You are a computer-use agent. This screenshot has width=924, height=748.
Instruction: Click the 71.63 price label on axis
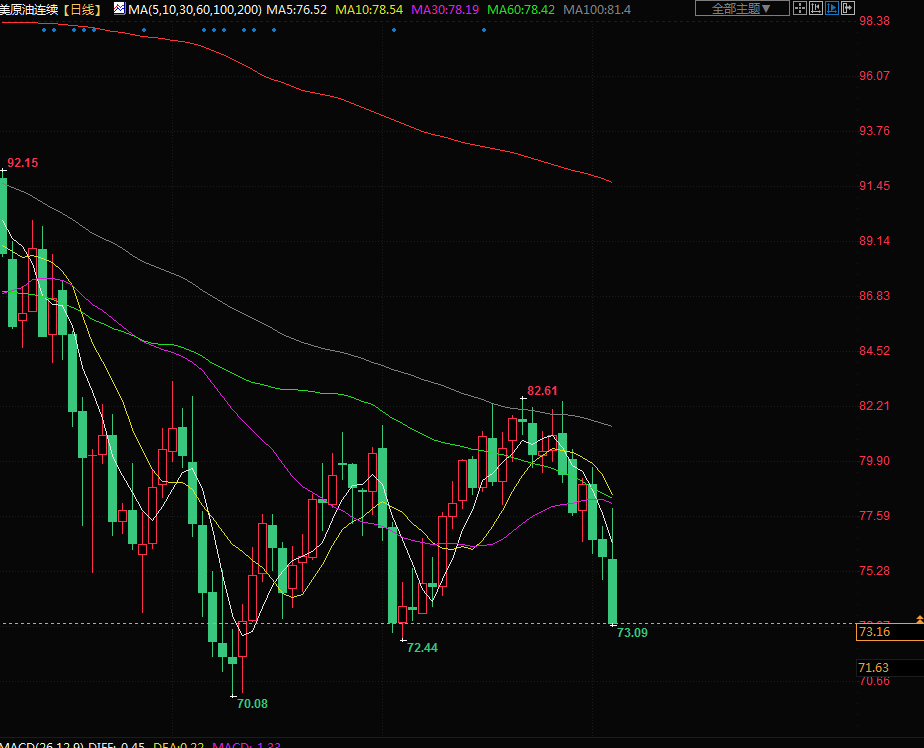(874, 667)
